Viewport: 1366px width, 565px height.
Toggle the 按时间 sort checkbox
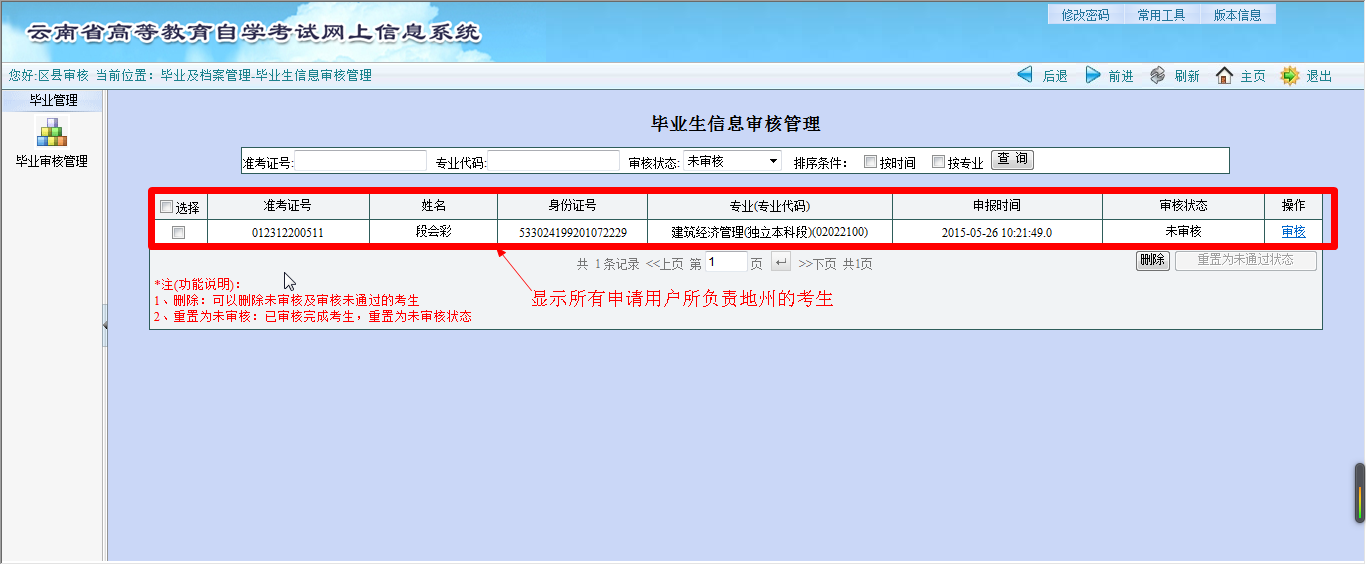pos(870,161)
